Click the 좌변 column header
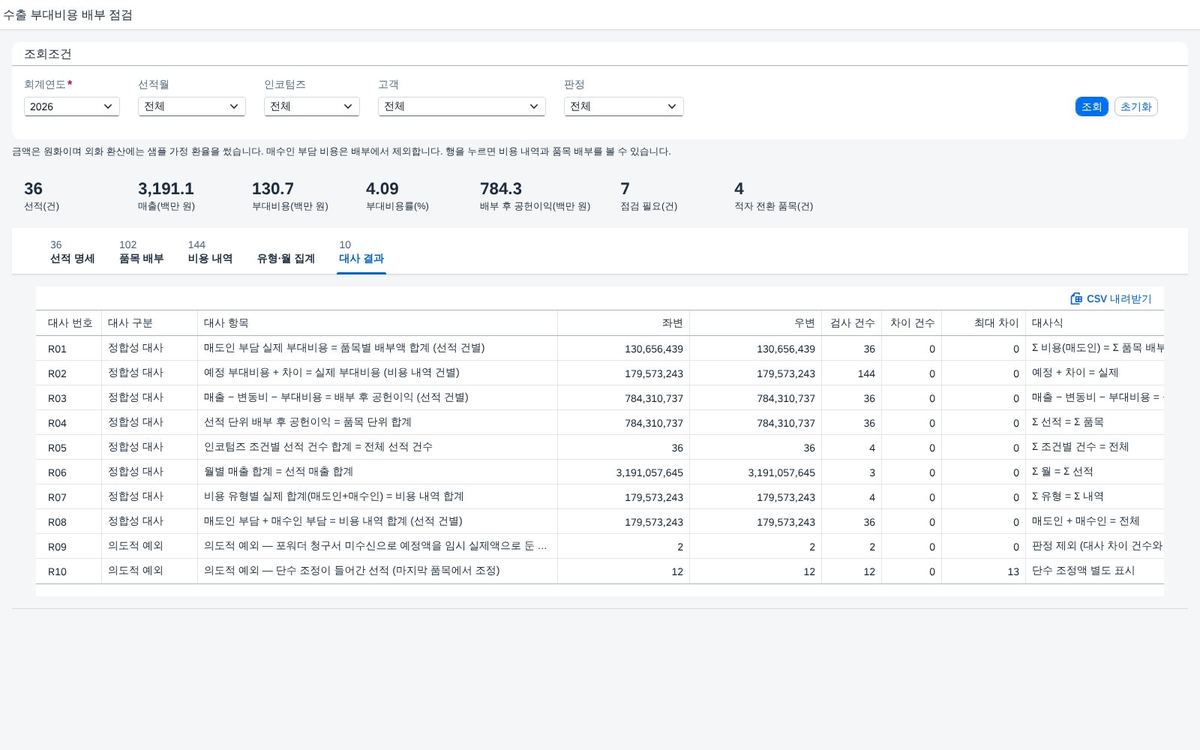The height and width of the screenshot is (750, 1200). [x=624, y=323]
